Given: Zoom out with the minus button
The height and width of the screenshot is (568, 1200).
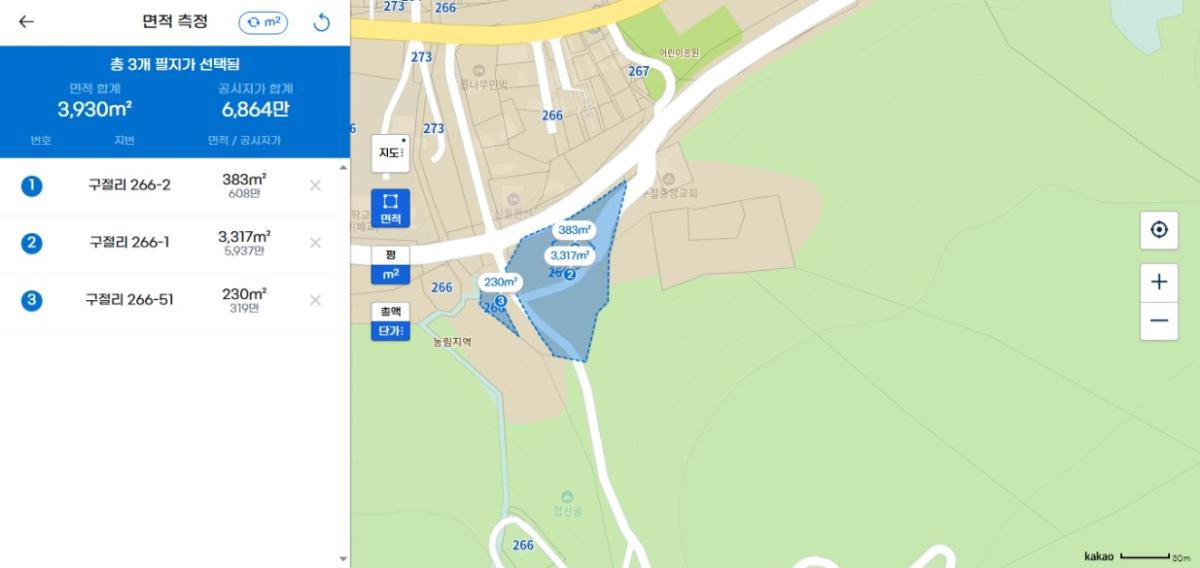Looking at the screenshot, I should click(x=1159, y=321).
